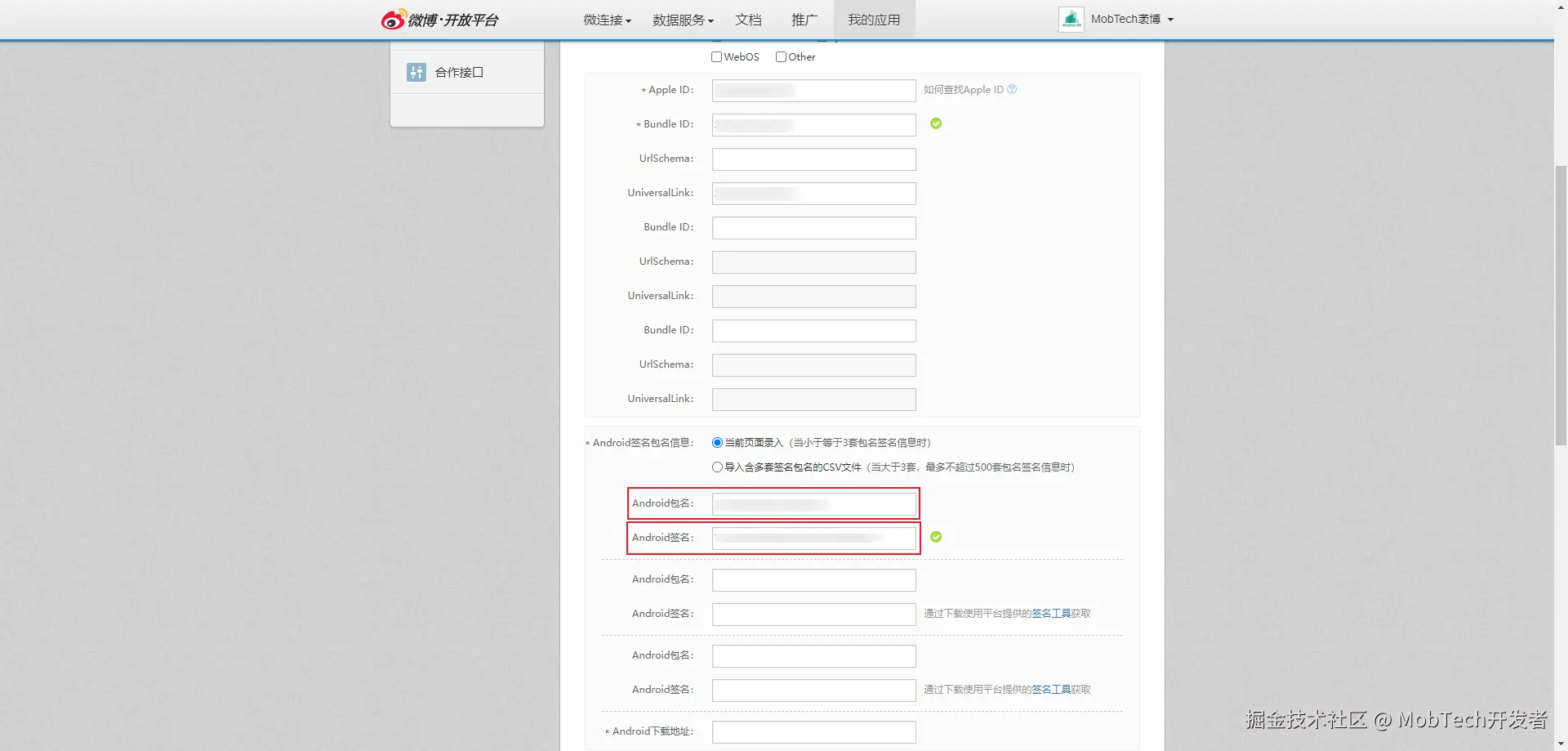This screenshot has height=751, width=1568.
Task: Click the first Android签名 input field
Action: pyautogui.click(x=814, y=538)
